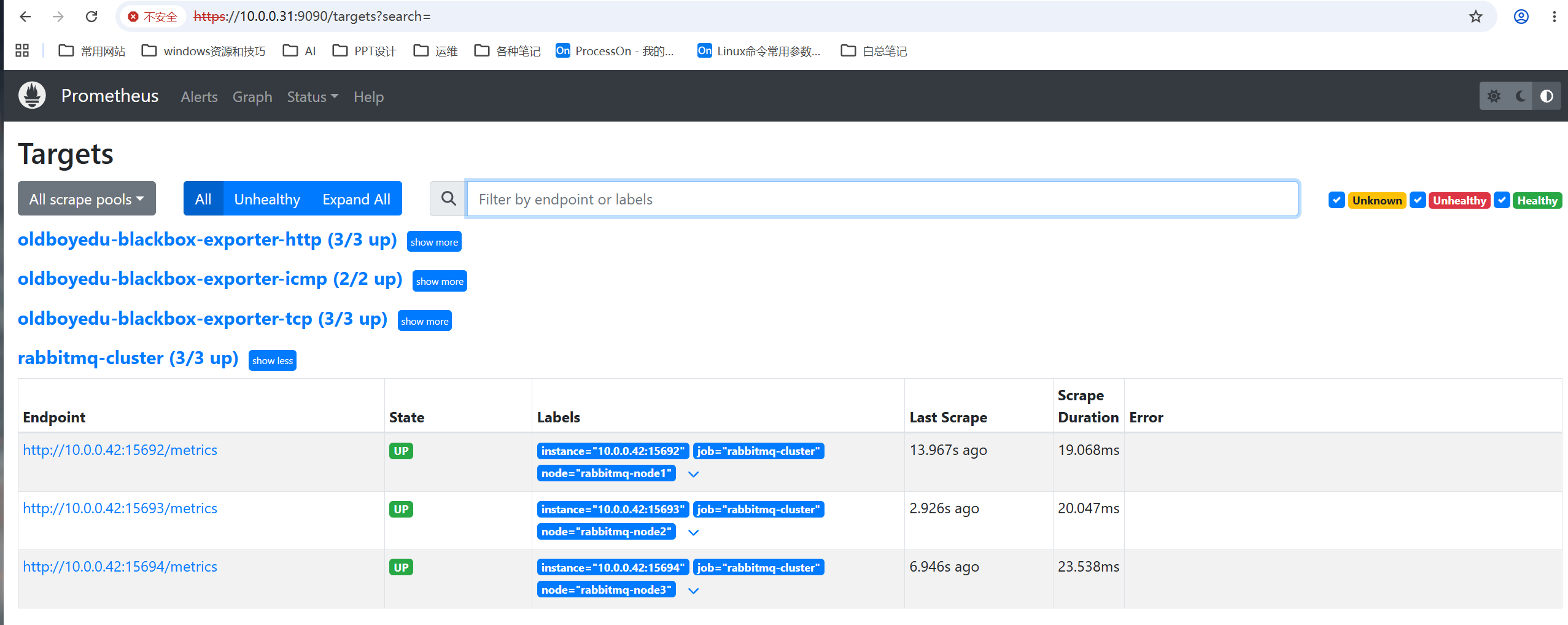Open the AI bookmark folder
This screenshot has width=1568, height=625.
tap(300, 51)
